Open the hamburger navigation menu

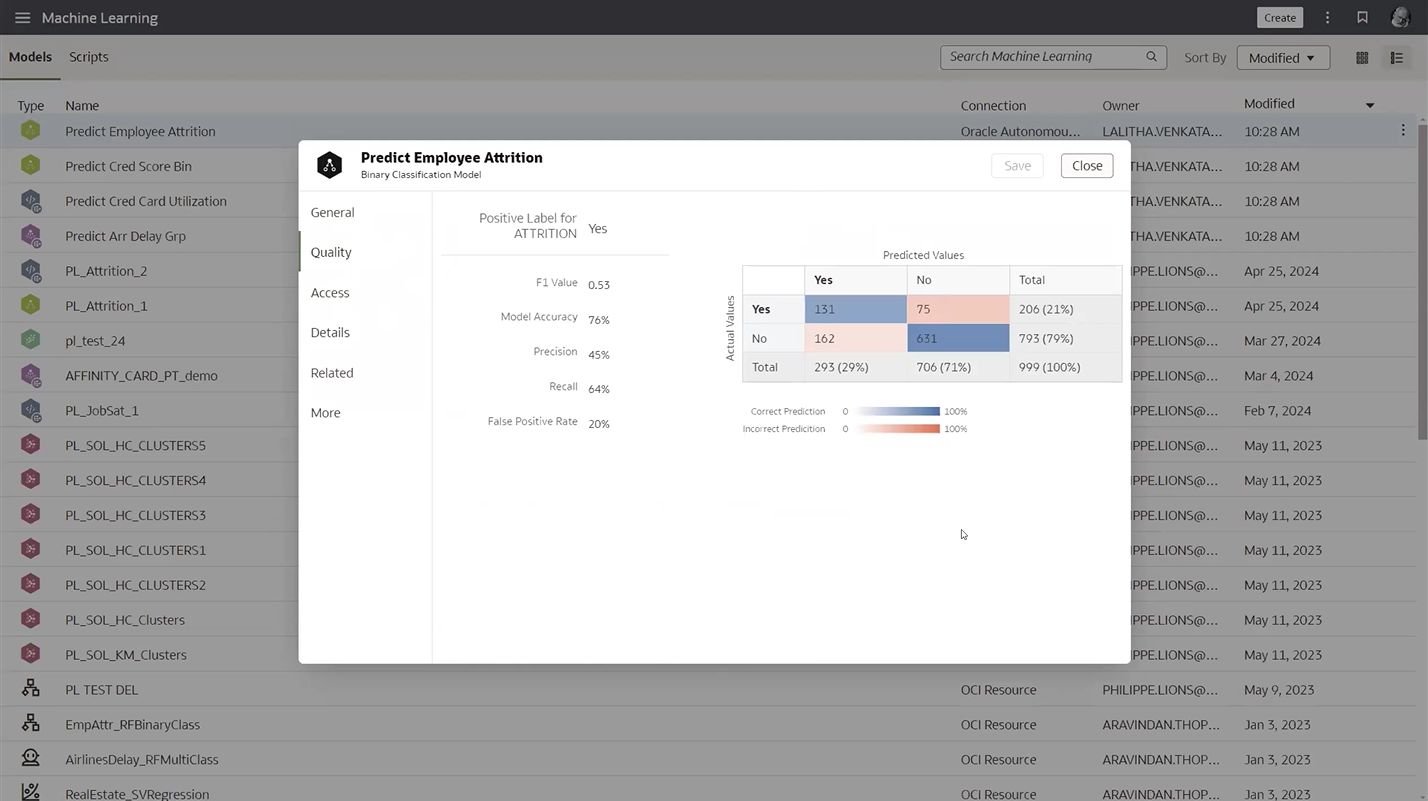coord(22,17)
